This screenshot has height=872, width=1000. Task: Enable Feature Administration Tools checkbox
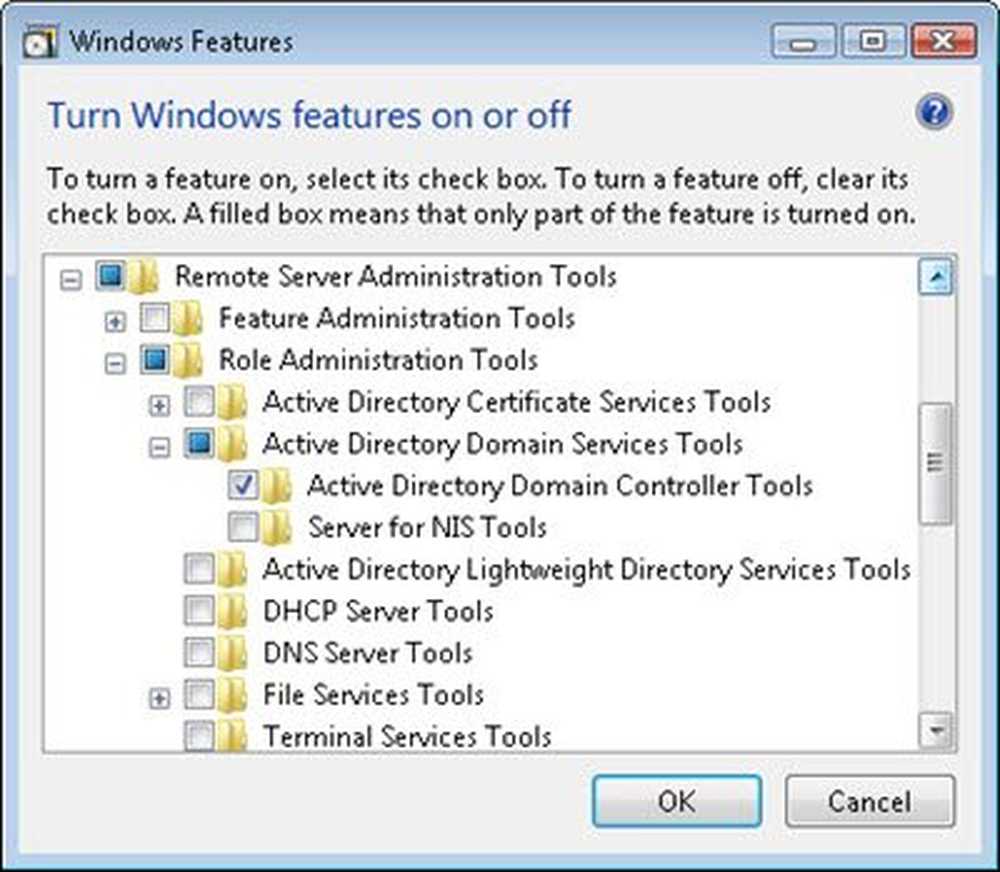point(154,318)
